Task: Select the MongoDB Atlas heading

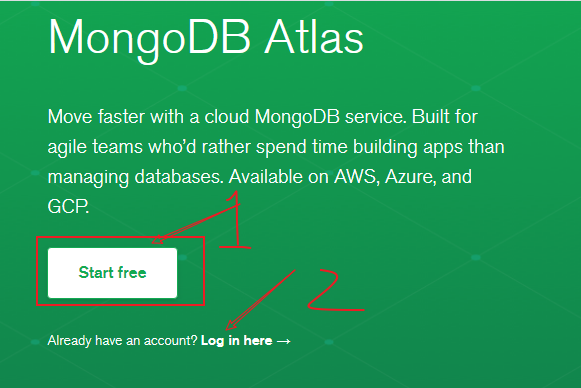Action: (206, 39)
